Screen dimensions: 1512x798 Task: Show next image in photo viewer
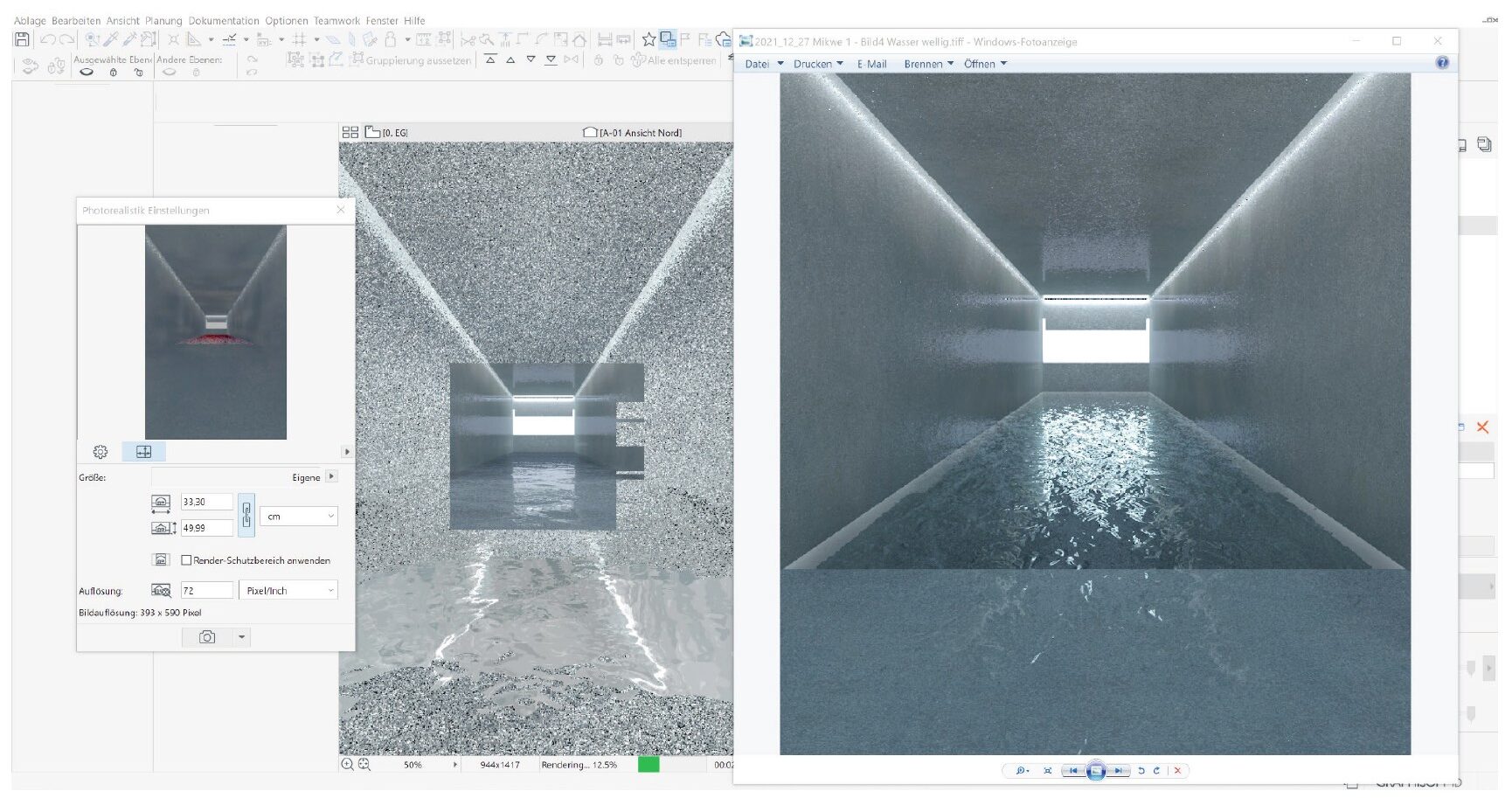coord(1118,771)
